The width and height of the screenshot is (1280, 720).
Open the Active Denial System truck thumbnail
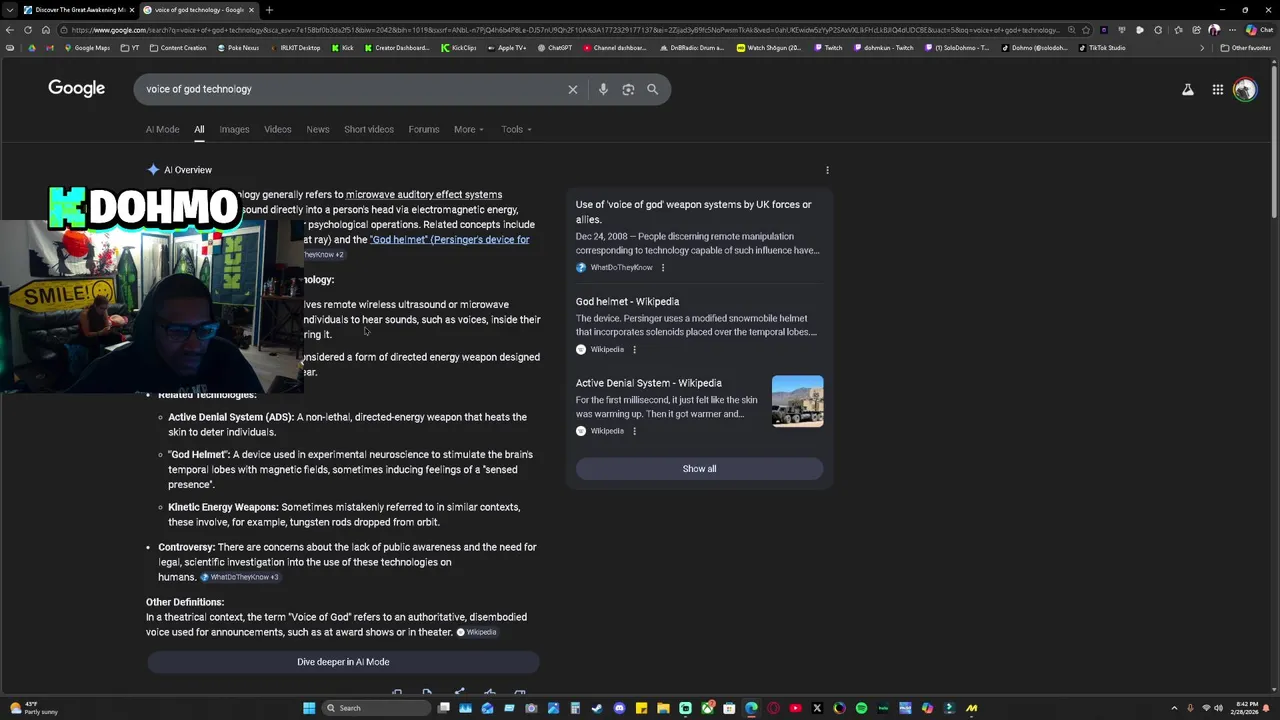pos(798,401)
